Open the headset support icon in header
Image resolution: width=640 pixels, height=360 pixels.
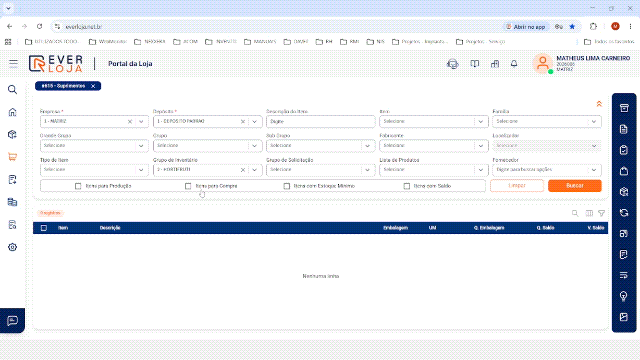click(x=453, y=64)
